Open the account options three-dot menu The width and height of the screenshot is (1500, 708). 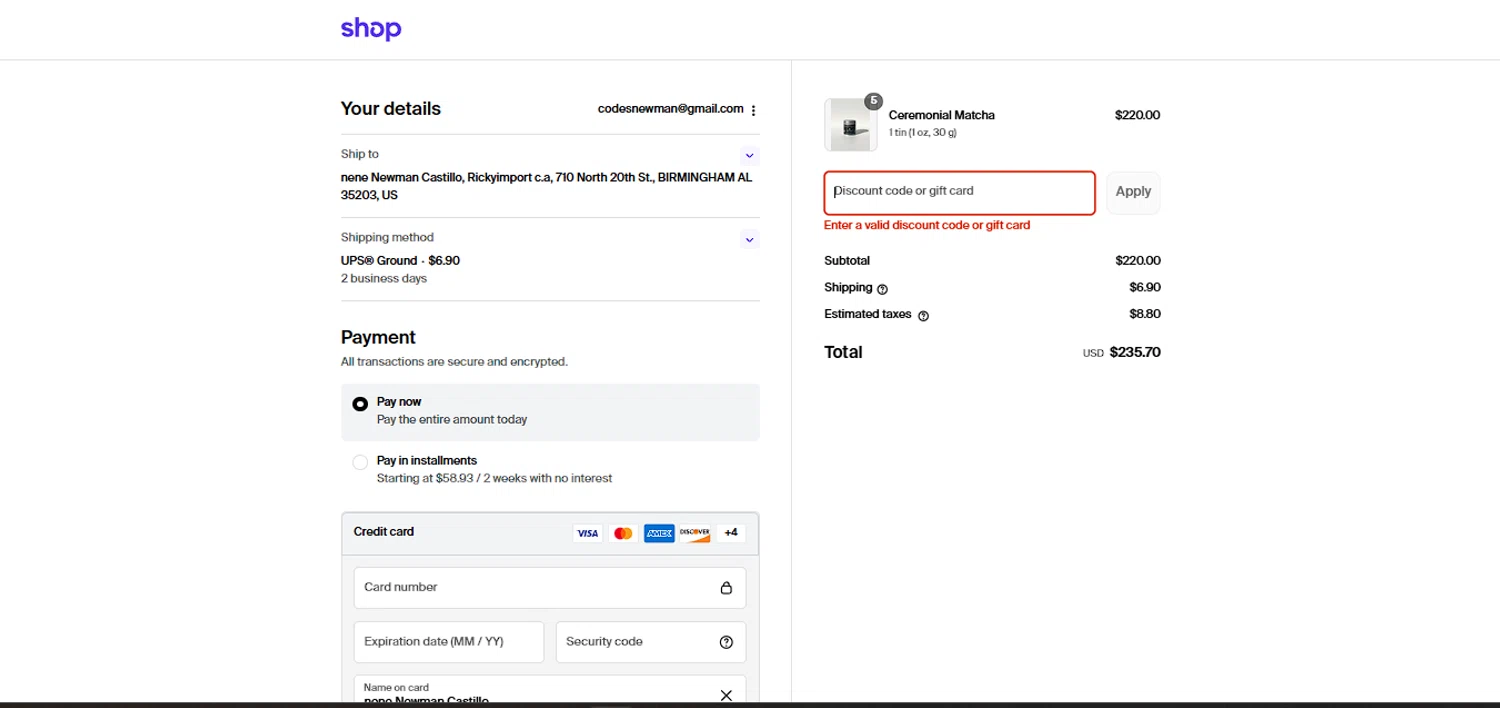[753, 110]
